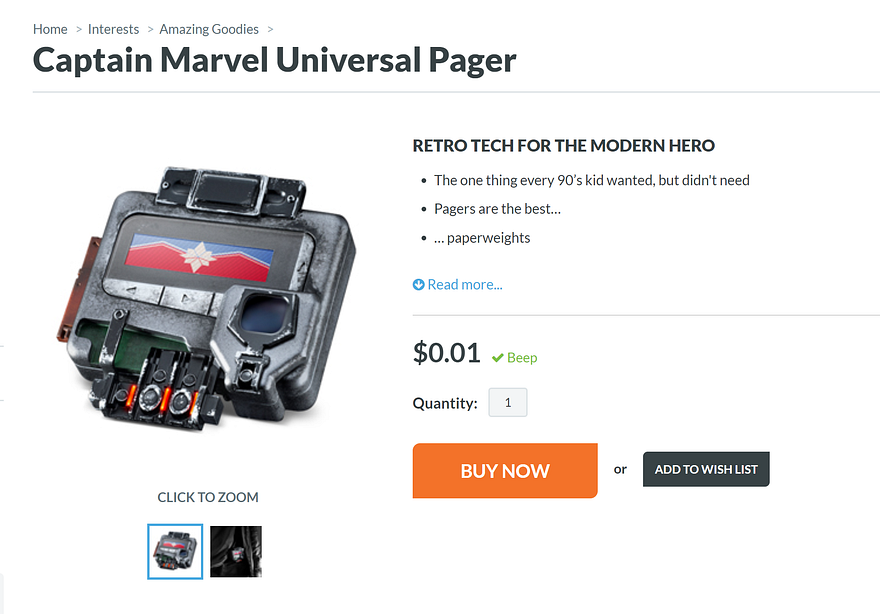This screenshot has width=880, height=614.
Task: Select the second dark product thumbnail
Action: (236, 551)
